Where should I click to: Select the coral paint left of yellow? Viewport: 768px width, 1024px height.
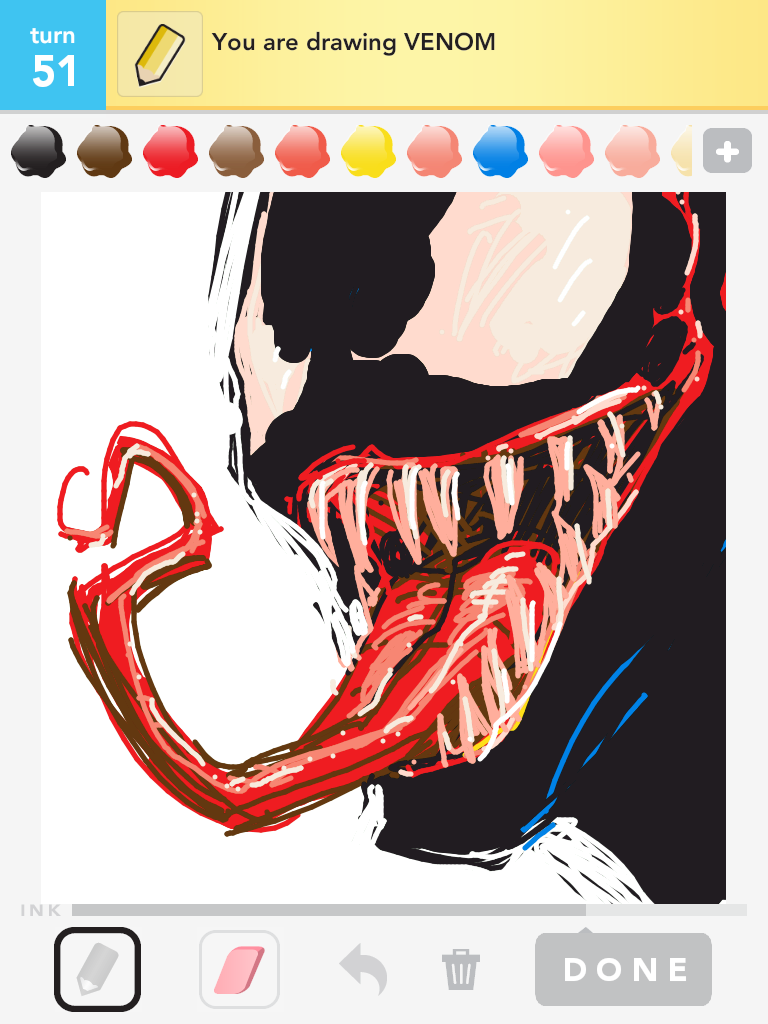click(x=302, y=151)
